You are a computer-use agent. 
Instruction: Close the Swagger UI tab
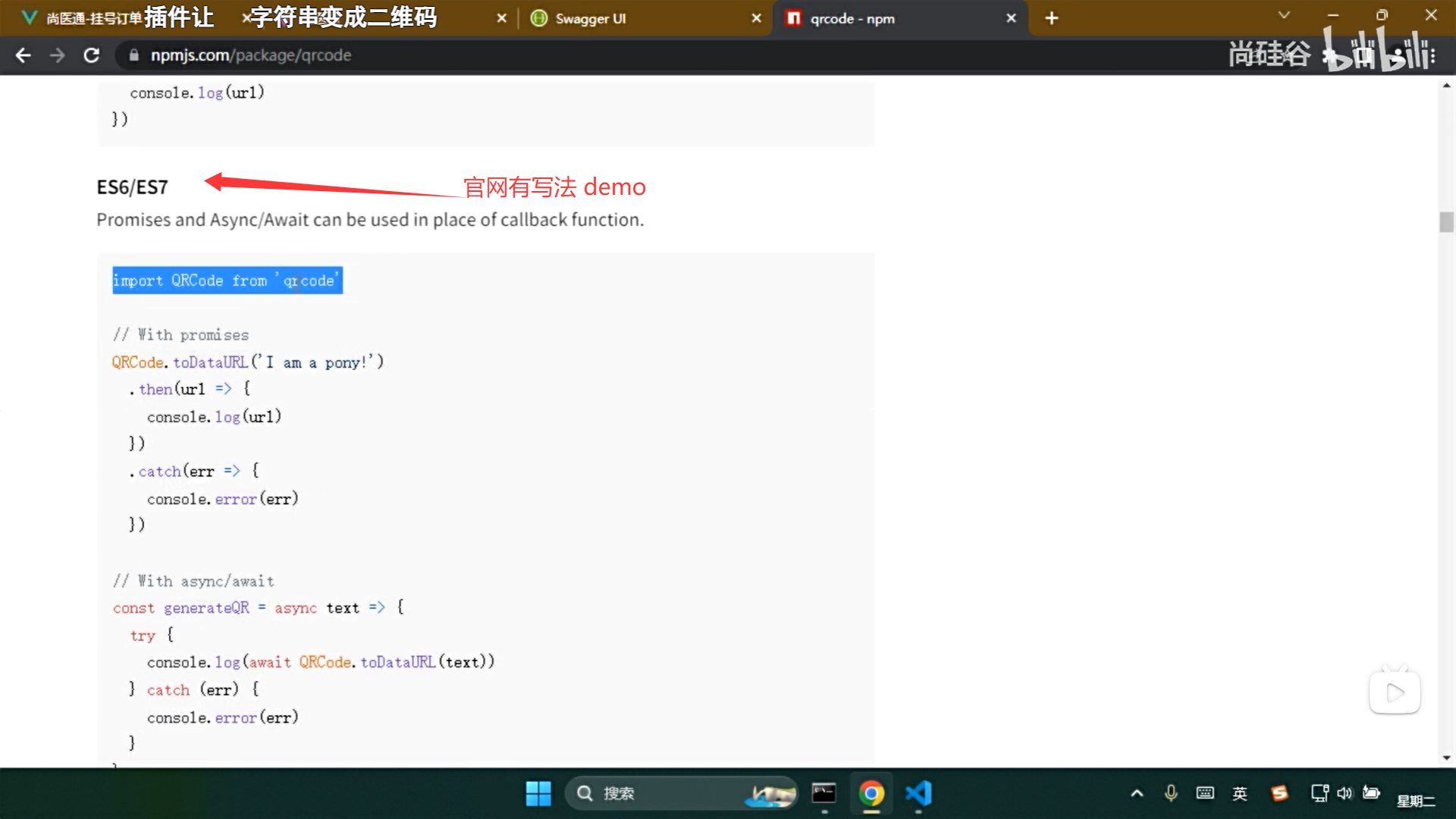point(756,18)
